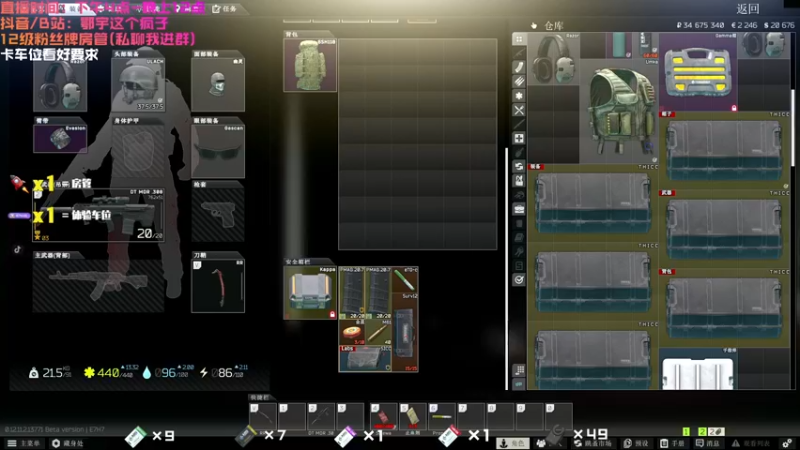Open the 手册 handbook tab

[672, 443]
